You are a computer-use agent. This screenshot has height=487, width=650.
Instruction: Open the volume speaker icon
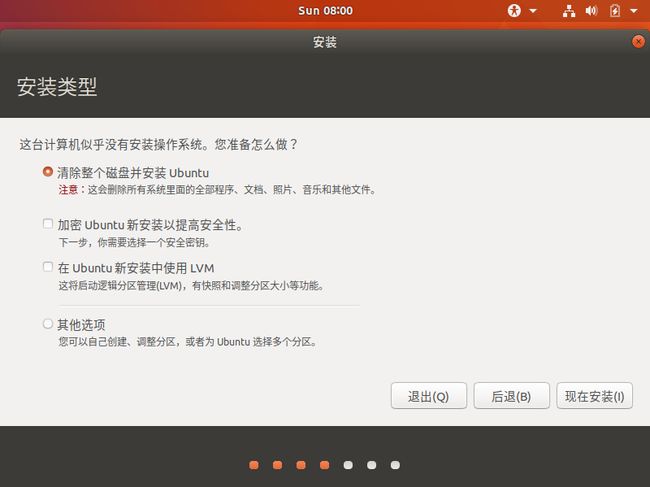[592, 10]
